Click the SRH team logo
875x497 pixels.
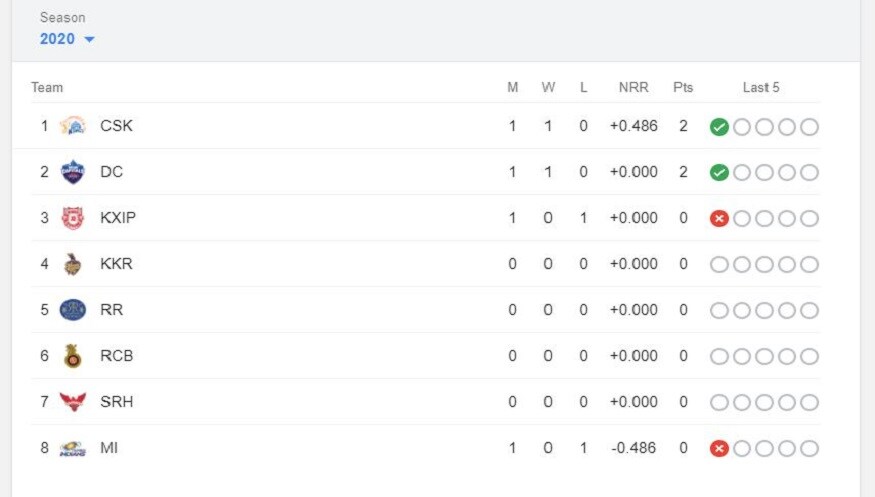coord(73,402)
